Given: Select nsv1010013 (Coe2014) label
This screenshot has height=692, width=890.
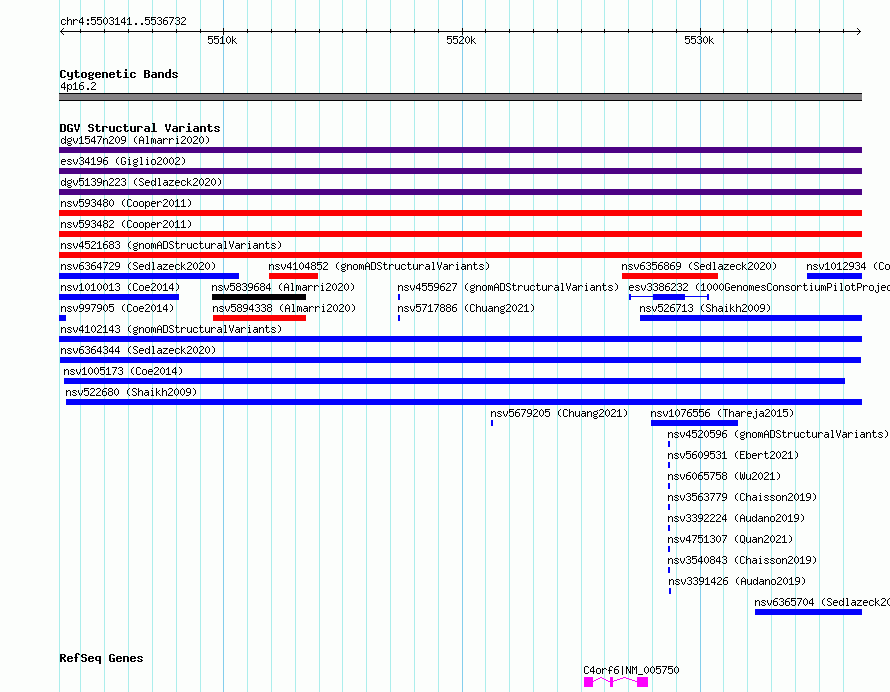Looking at the screenshot, I should click(x=120, y=287).
